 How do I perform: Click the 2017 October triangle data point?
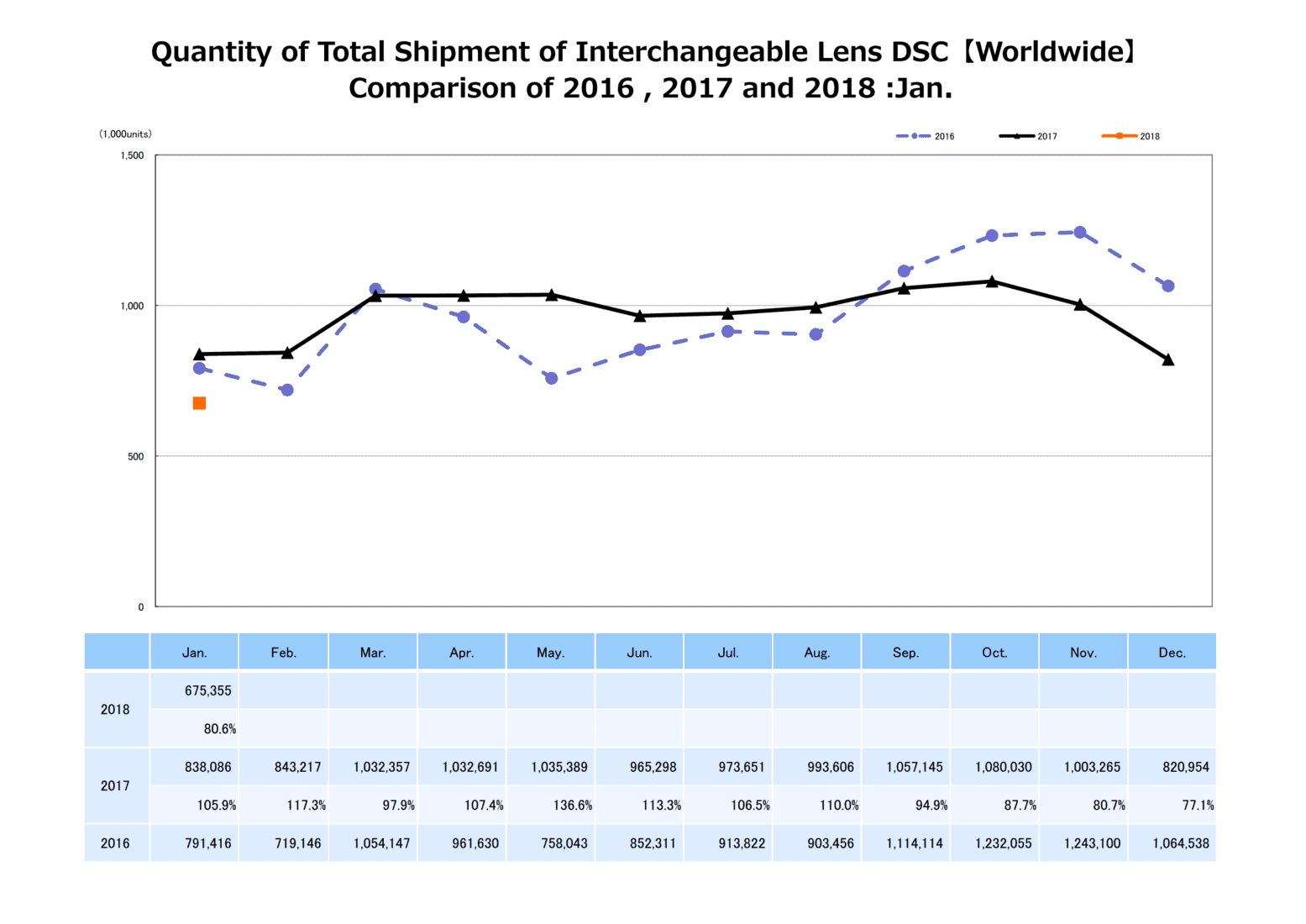pyautogui.click(x=992, y=281)
